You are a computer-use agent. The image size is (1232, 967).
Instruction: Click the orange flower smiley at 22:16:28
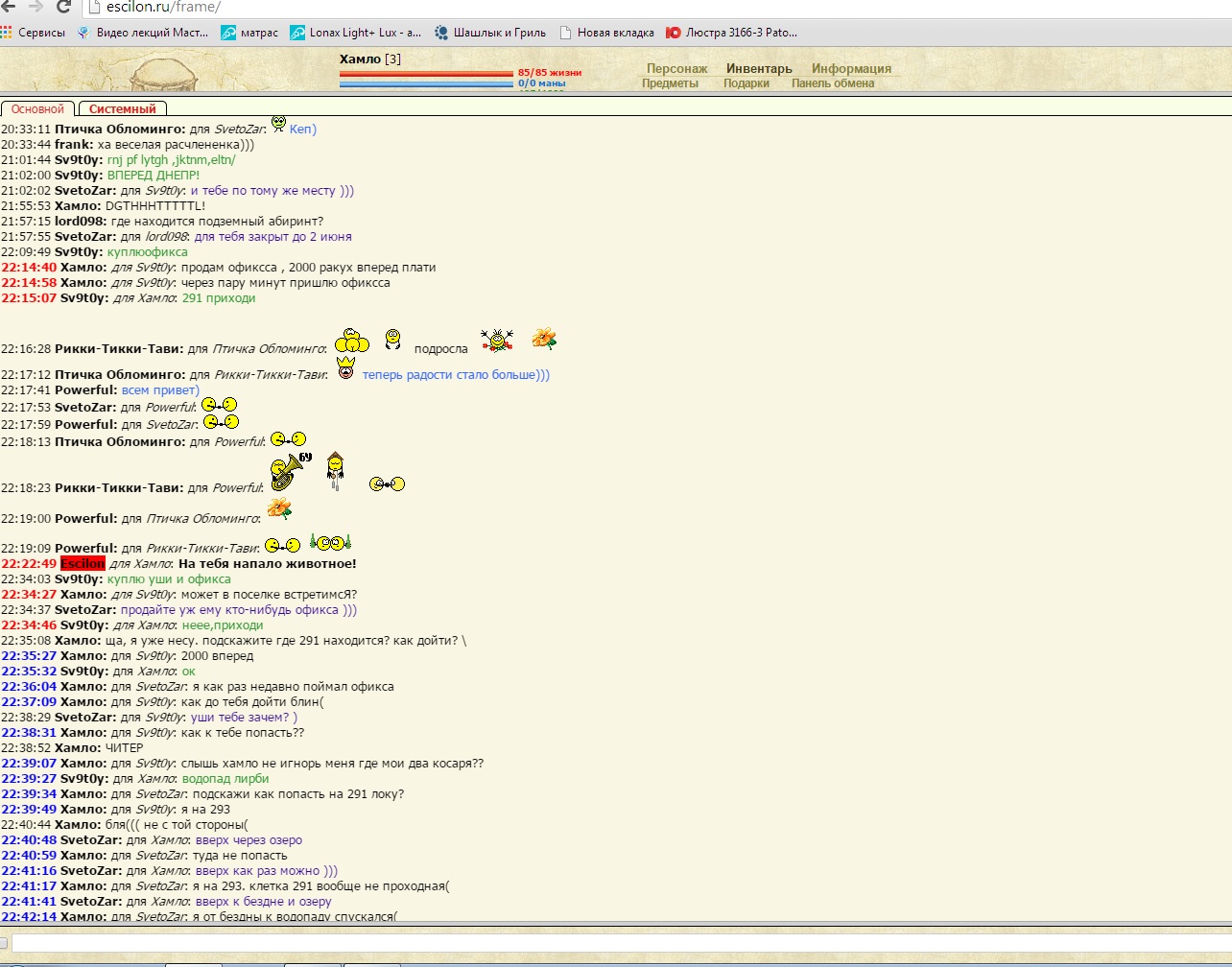pyautogui.click(x=544, y=338)
